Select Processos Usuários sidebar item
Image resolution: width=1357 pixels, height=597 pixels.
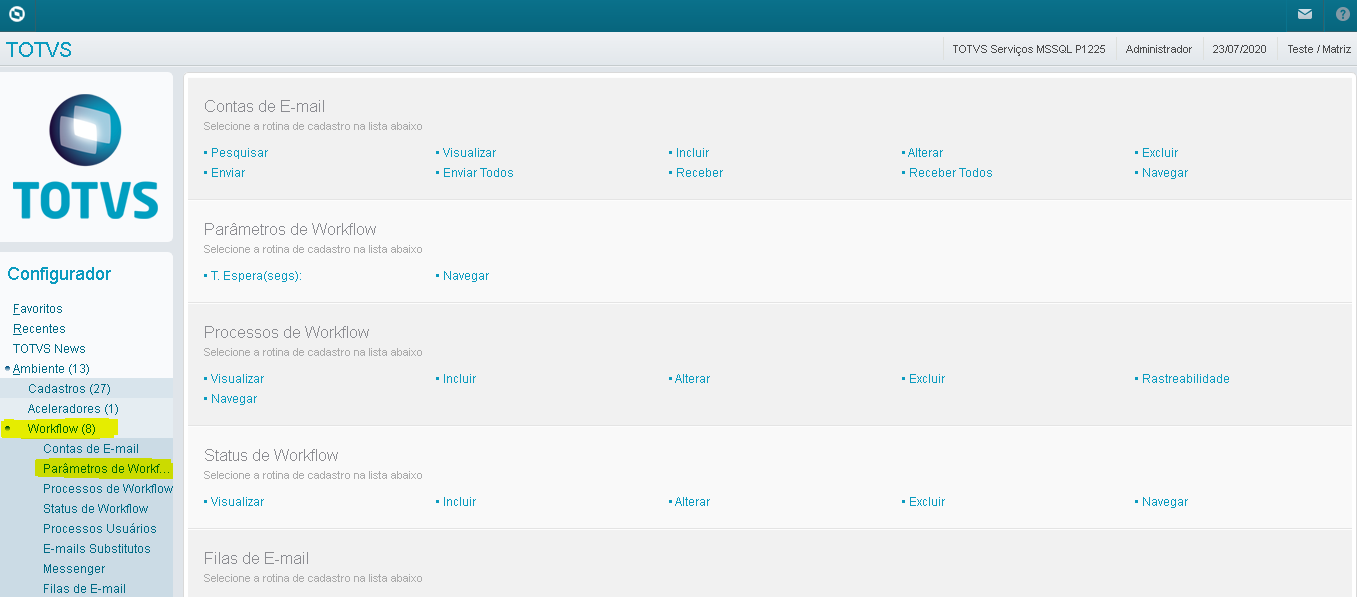tap(100, 528)
